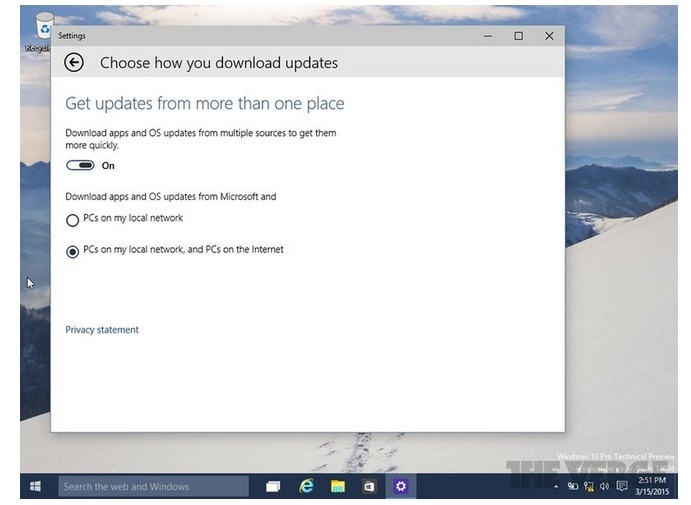Open the Store app from the taskbar
This screenshot has height=505, width=691.
369,486
